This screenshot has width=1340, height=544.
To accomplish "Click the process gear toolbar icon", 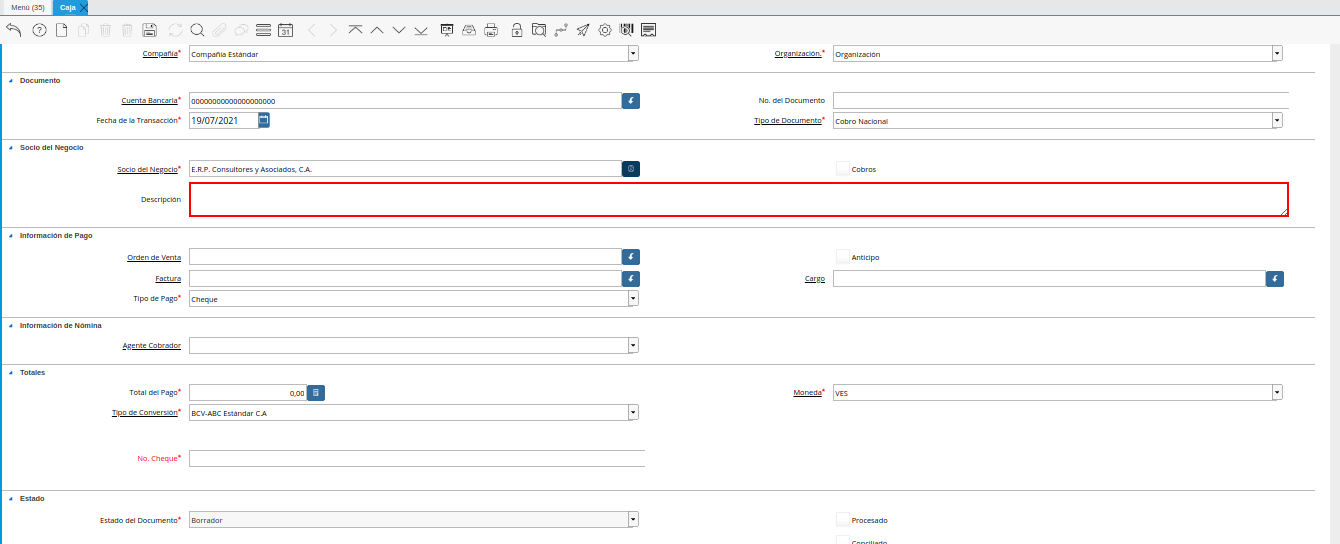I will click(x=605, y=30).
